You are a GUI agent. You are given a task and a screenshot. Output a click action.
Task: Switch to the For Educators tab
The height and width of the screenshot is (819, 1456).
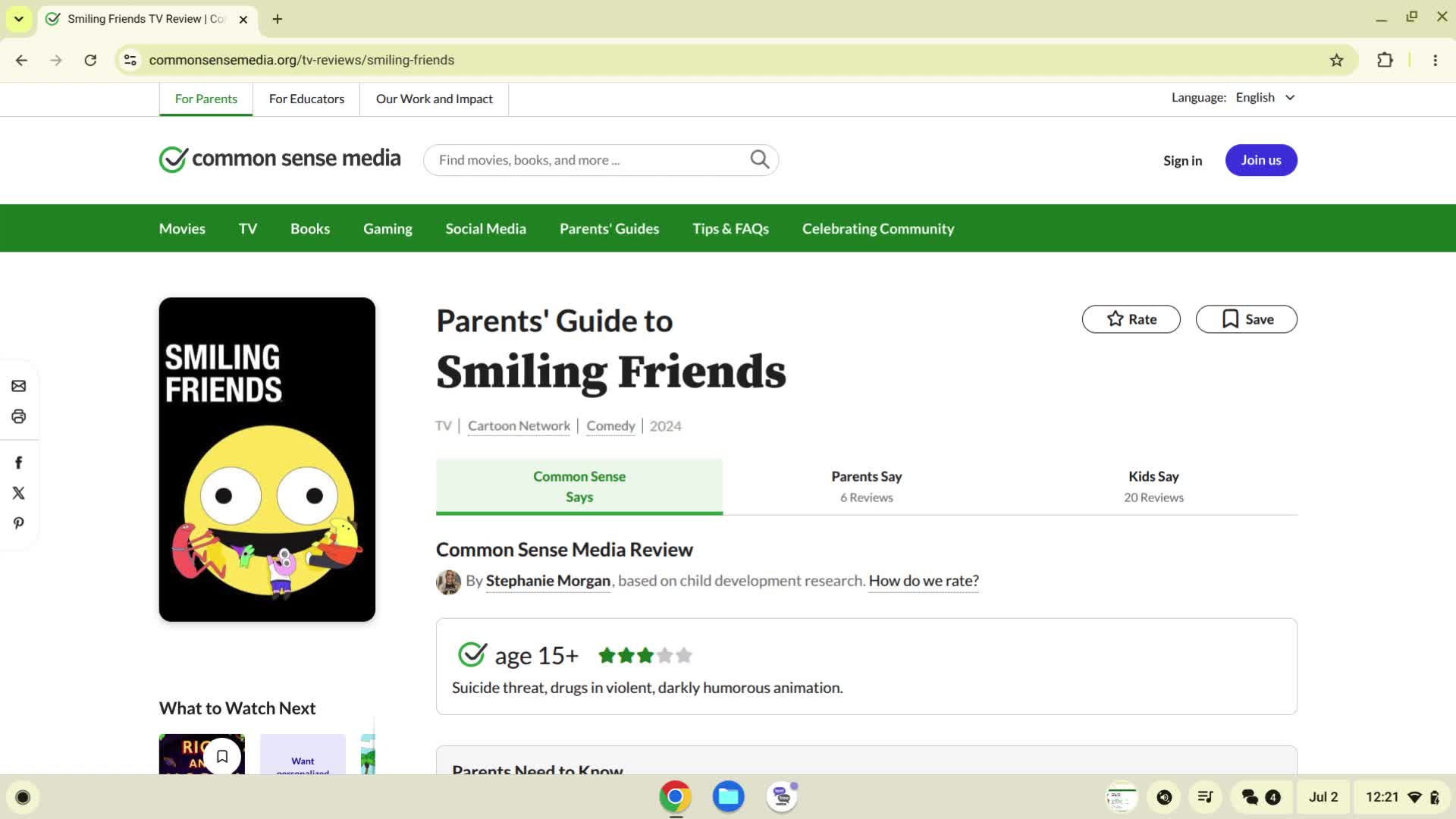tap(306, 99)
